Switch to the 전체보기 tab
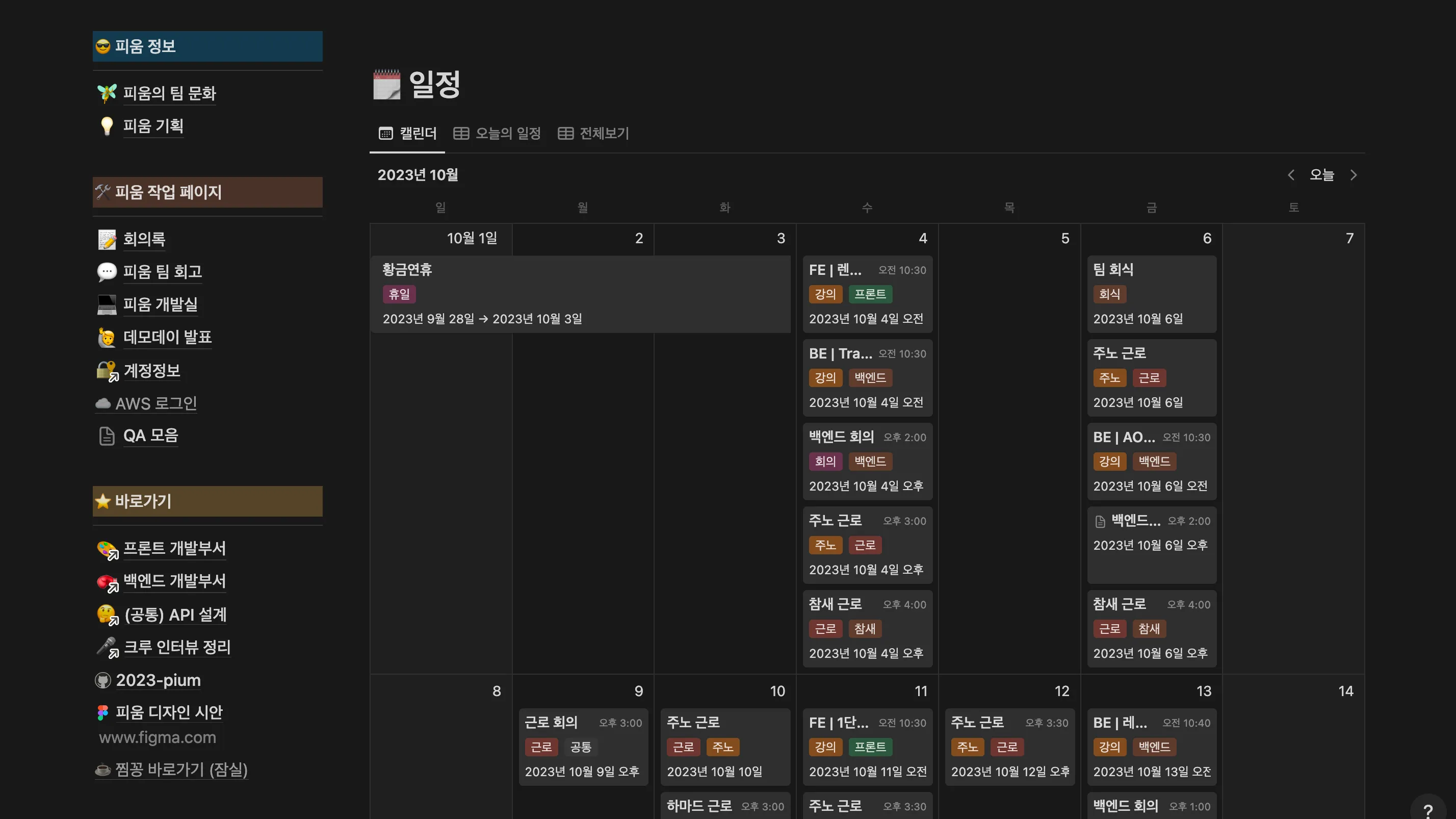Viewport: 1456px width, 819px height. click(x=593, y=134)
